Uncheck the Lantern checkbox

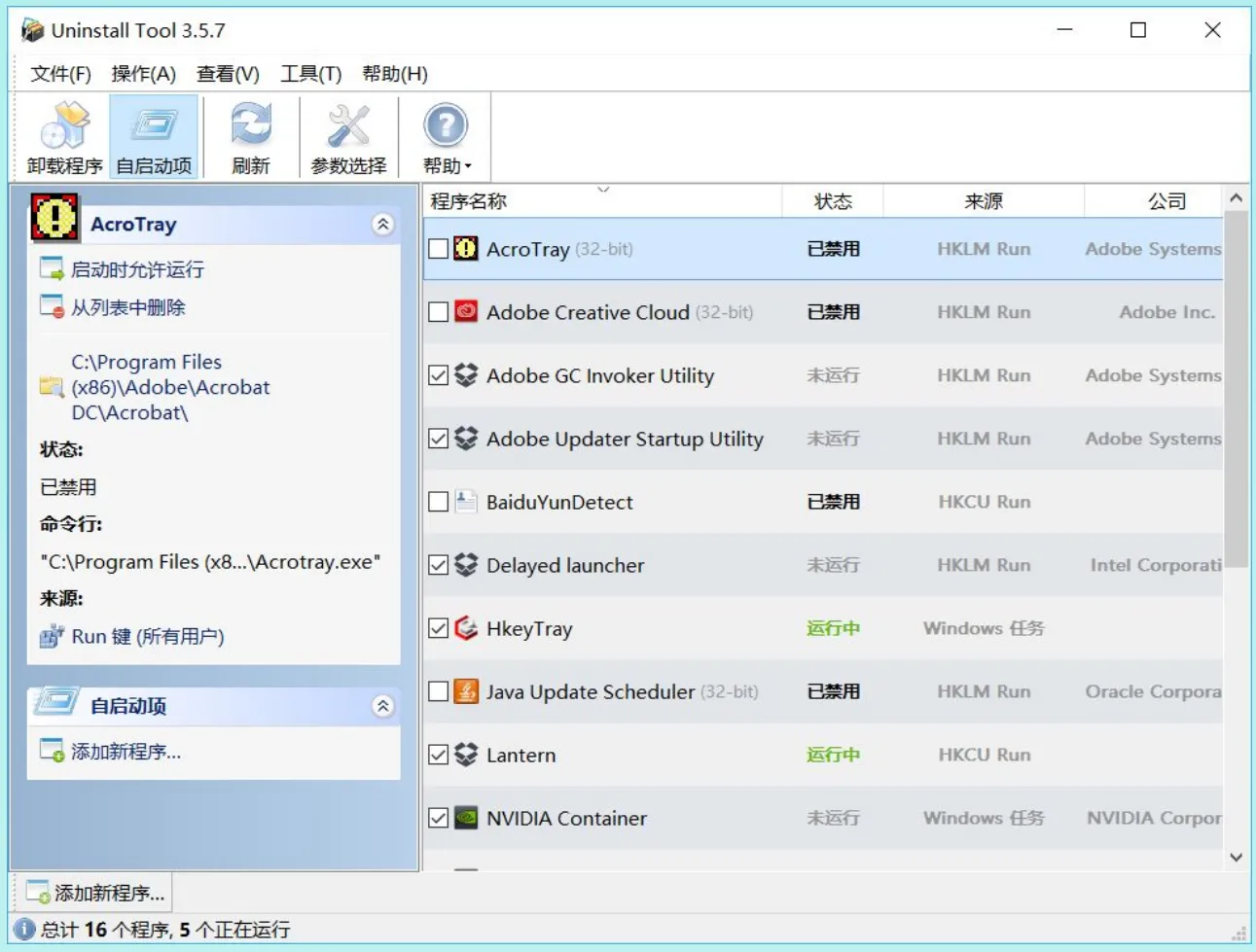439,755
